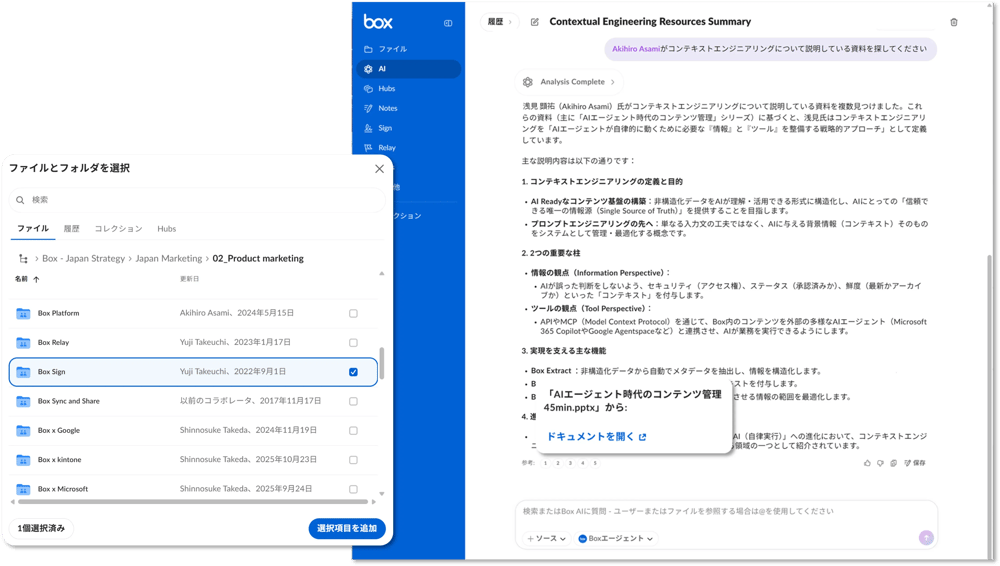Click the Box AI question input field
Screen dimensions: 1000x566
(726, 512)
